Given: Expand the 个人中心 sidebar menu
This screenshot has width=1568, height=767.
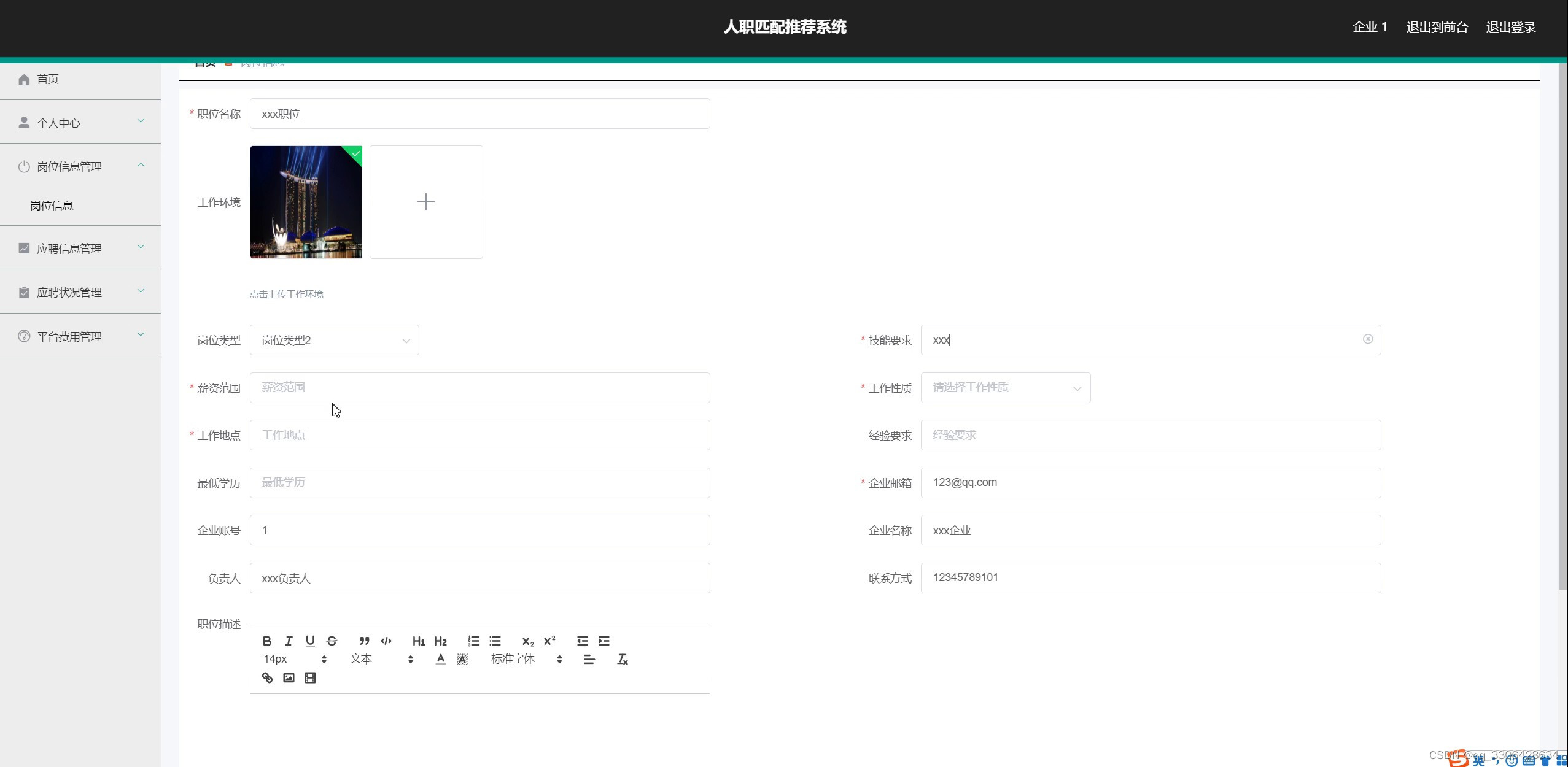Looking at the screenshot, I should pos(80,122).
